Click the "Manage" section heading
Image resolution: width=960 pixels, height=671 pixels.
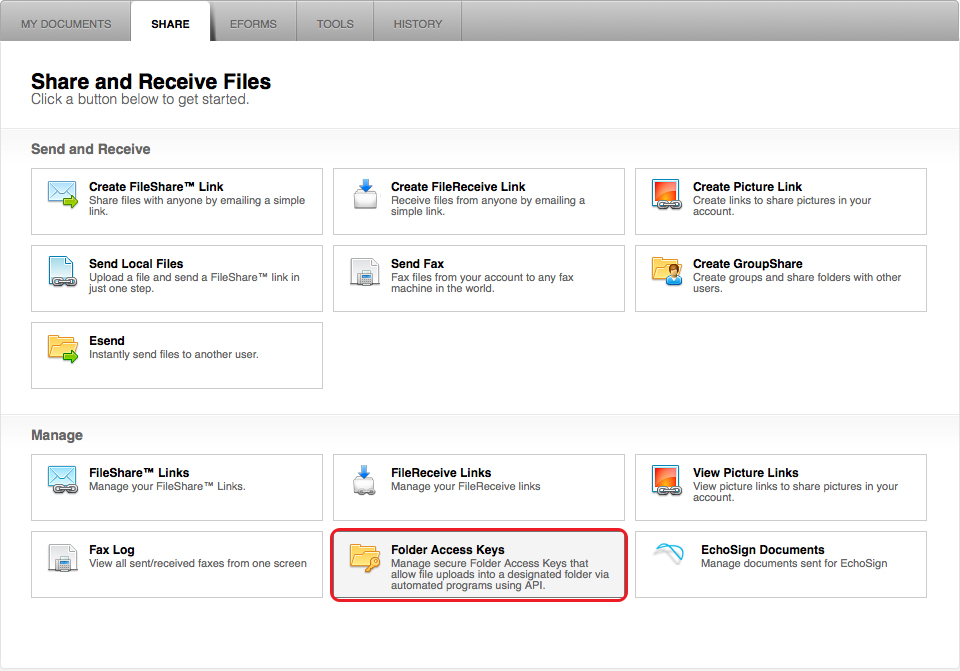coord(57,435)
